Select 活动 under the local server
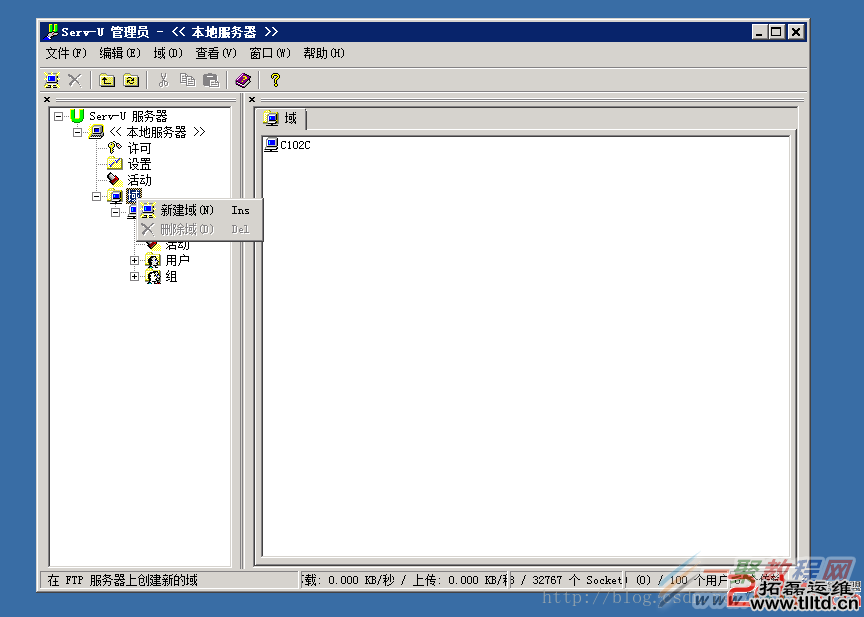 [139, 180]
